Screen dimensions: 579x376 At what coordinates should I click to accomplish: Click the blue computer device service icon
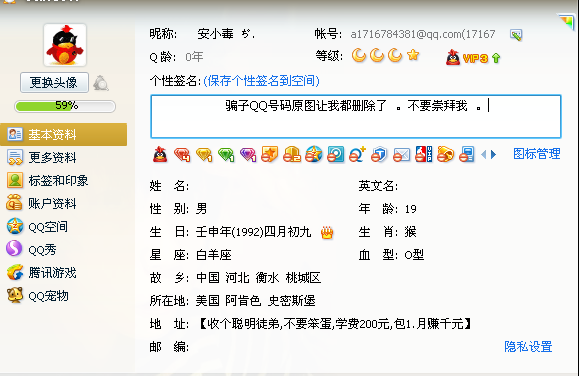click(x=467, y=154)
